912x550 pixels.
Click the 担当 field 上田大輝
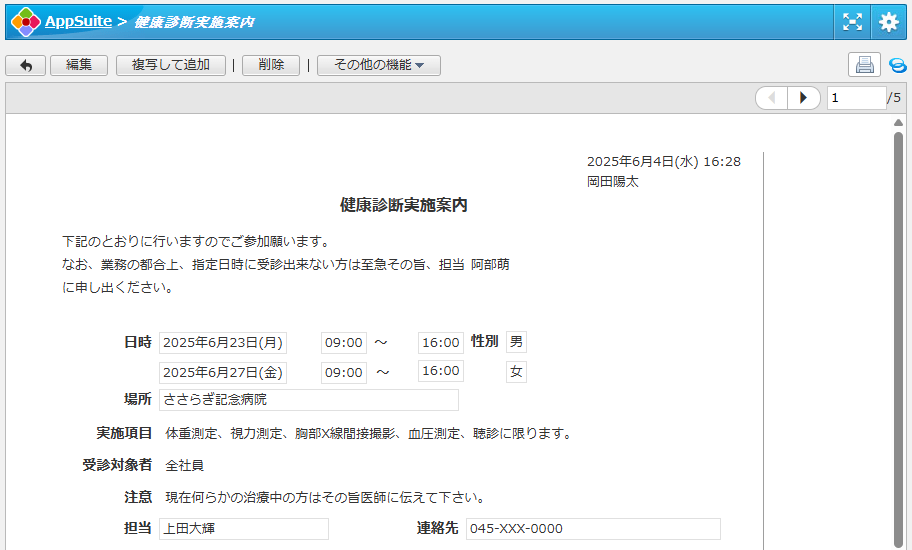[243, 529]
